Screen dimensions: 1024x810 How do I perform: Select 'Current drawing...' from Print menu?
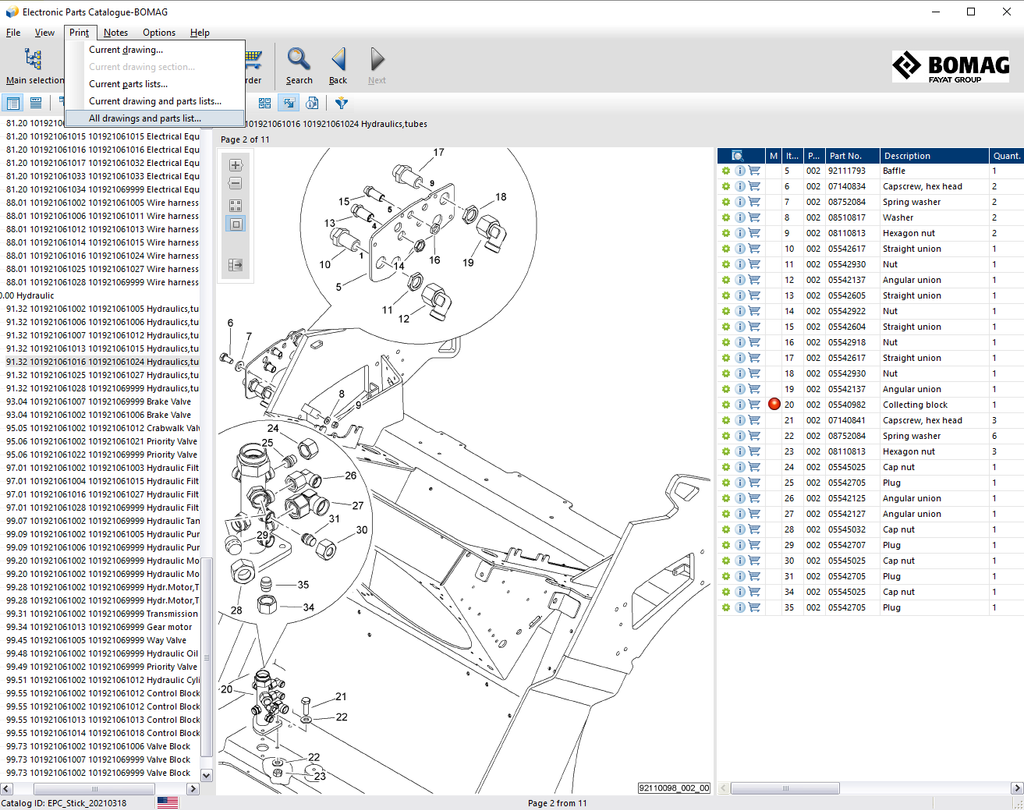click(x=126, y=50)
